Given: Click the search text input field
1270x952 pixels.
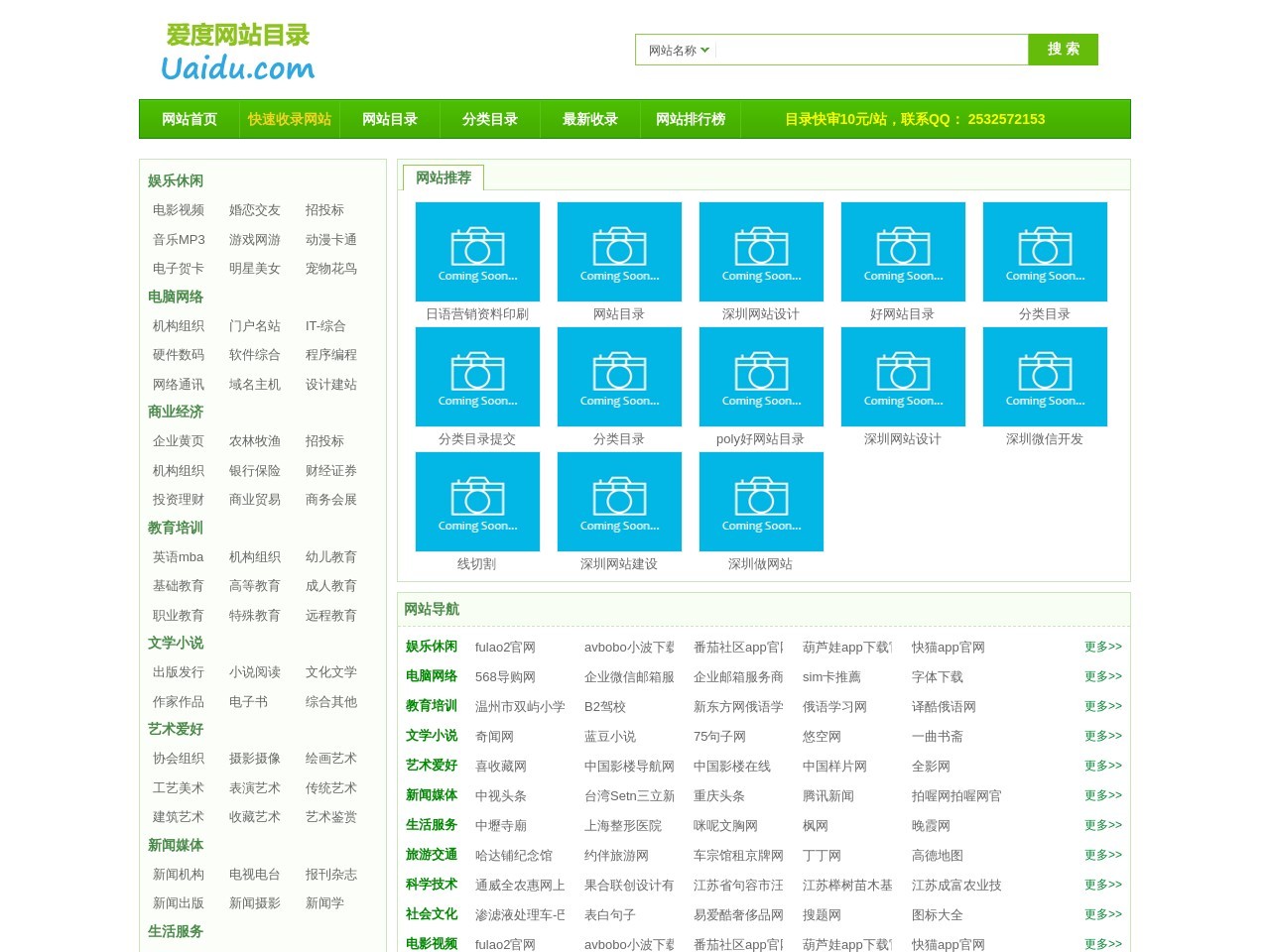Looking at the screenshot, I should 871,51.
